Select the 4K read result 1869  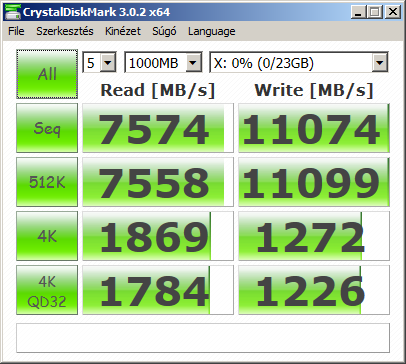[158, 236]
